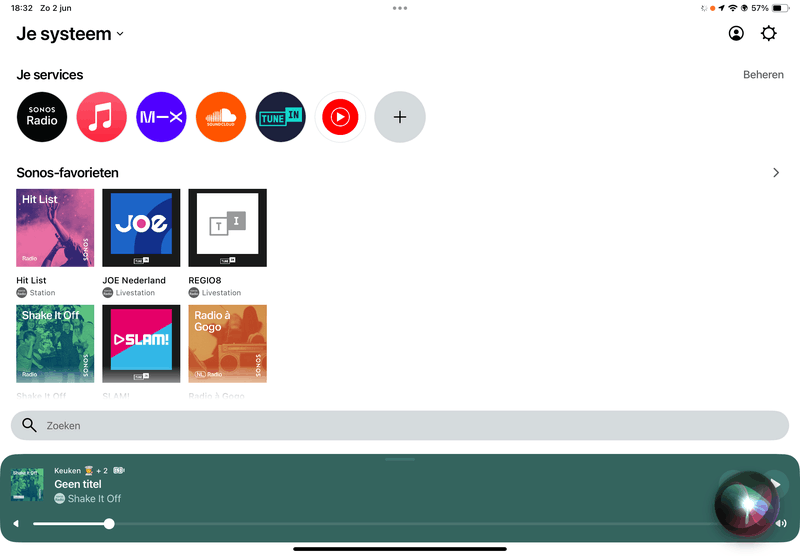Expand now playing bar via handle
This screenshot has width=800, height=556.
tap(400, 459)
